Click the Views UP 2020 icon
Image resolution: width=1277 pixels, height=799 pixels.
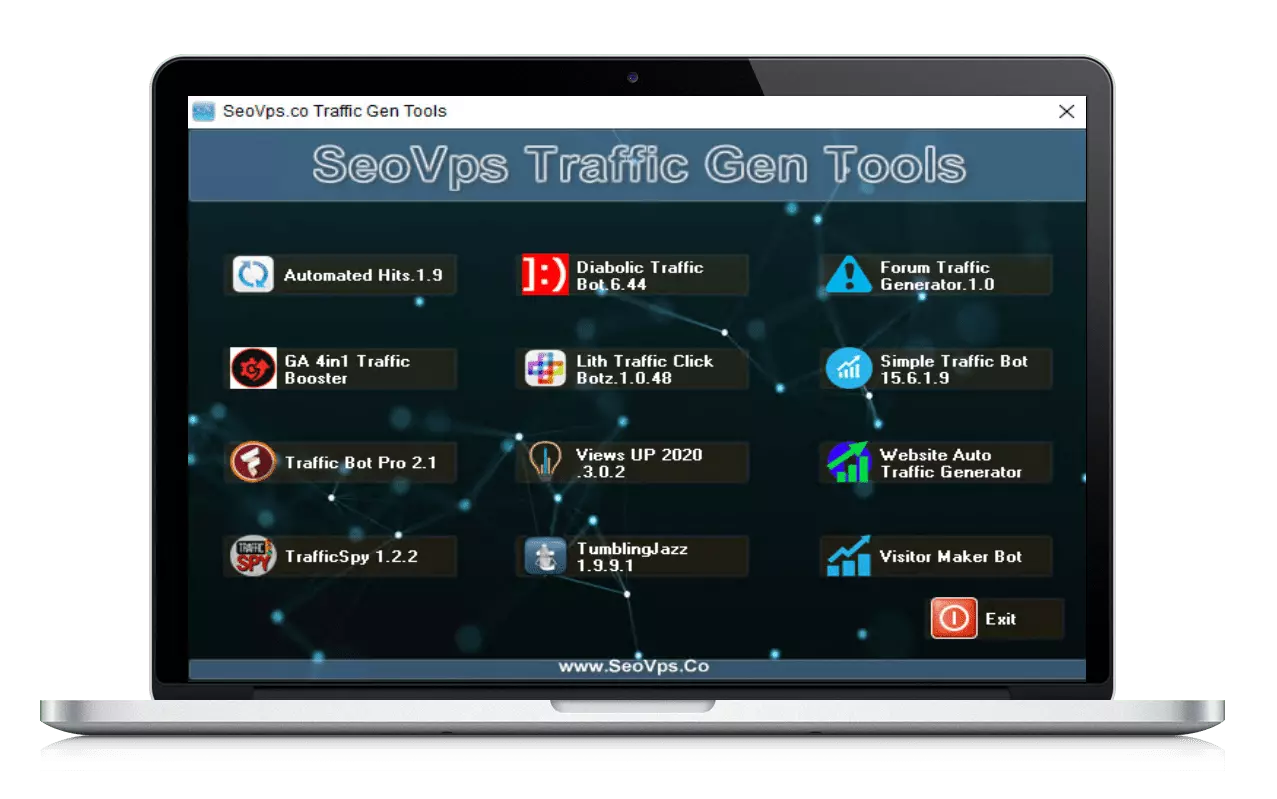(545, 462)
